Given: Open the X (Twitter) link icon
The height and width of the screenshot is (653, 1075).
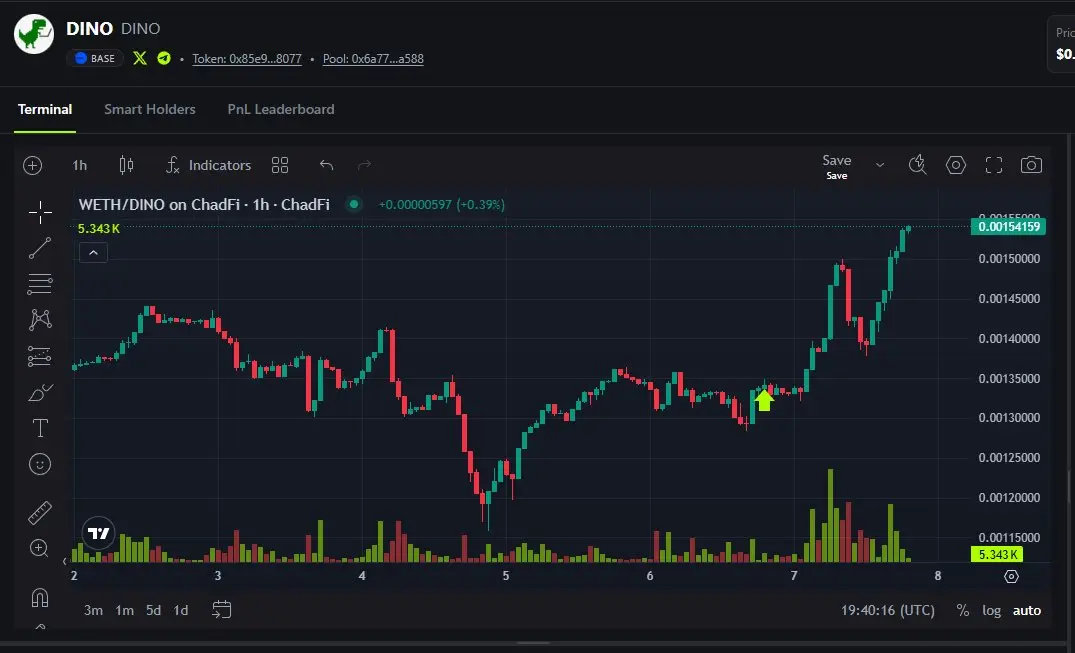Looking at the screenshot, I should pos(140,58).
